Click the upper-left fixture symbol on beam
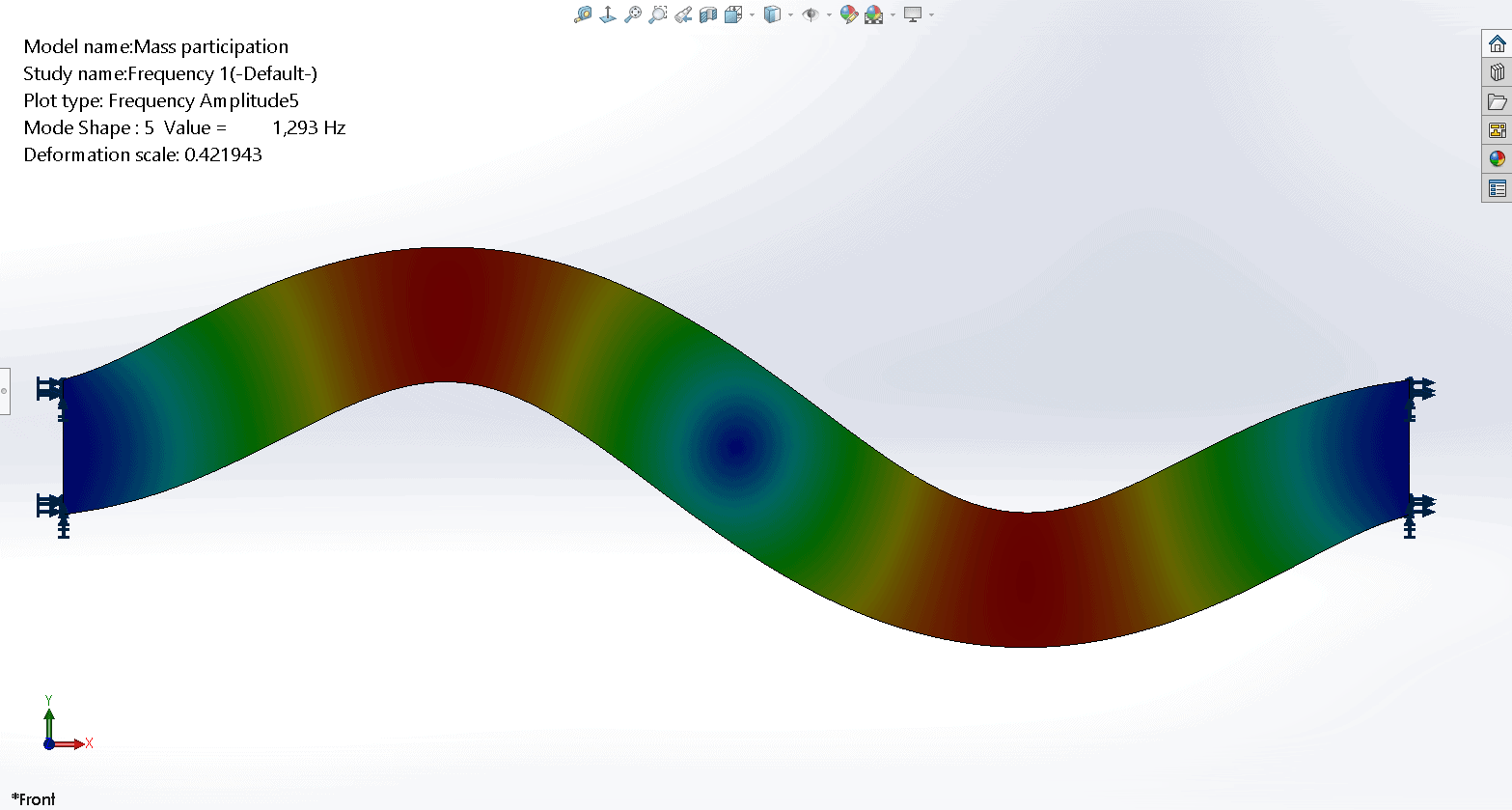Viewport: 1512px width, 810px height. (50, 390)
